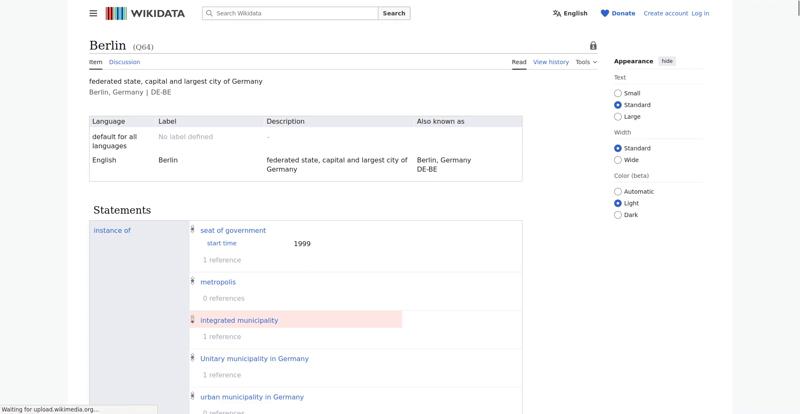Select Small text size
Image resolution: width=800 pixels, height=414 pixels.
[x=618, y=93]
